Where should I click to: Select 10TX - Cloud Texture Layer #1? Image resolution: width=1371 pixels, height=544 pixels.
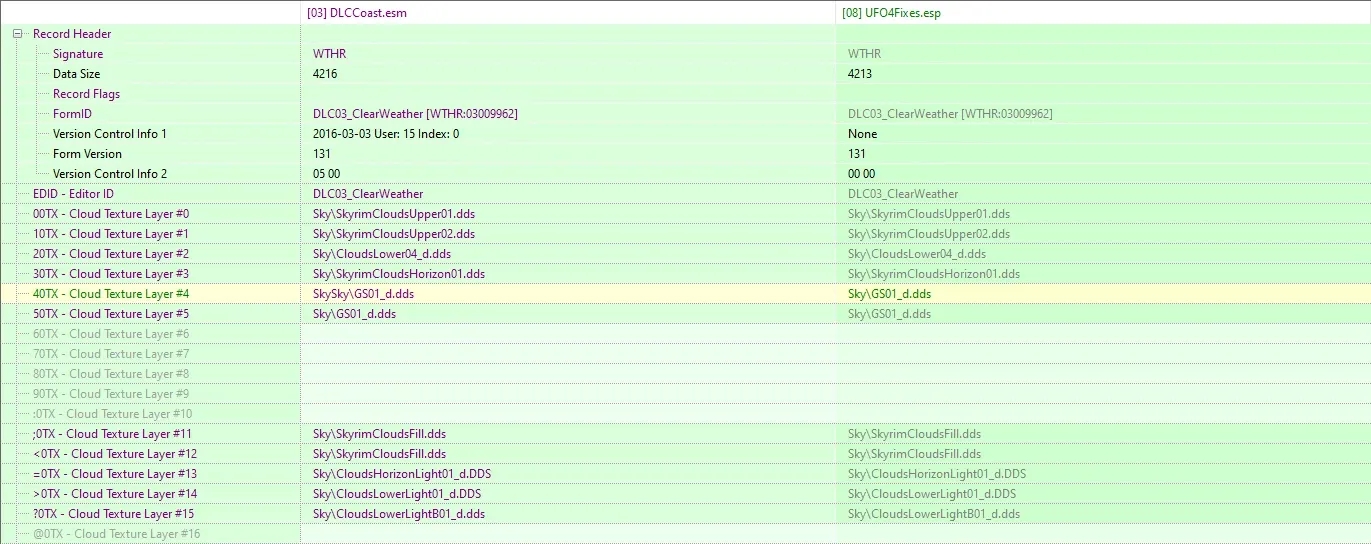pos(111,234)
